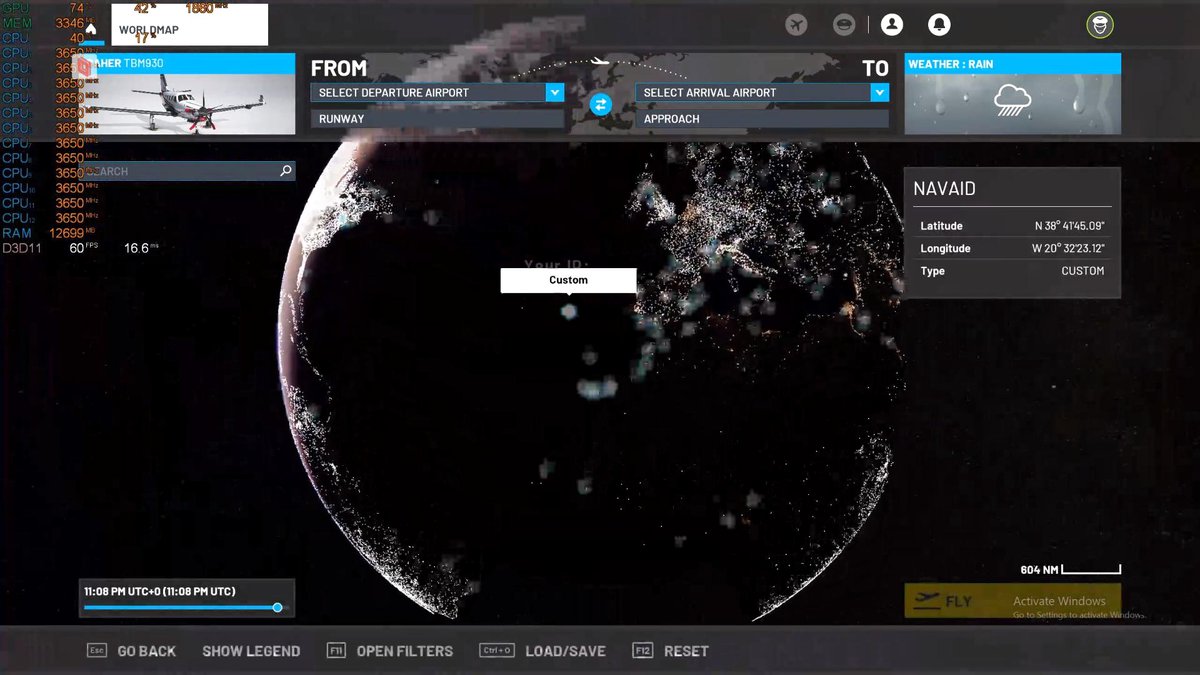Open the user profile icon
The width and height of the screenshot is (1200, 675).
tap(892, 25)
